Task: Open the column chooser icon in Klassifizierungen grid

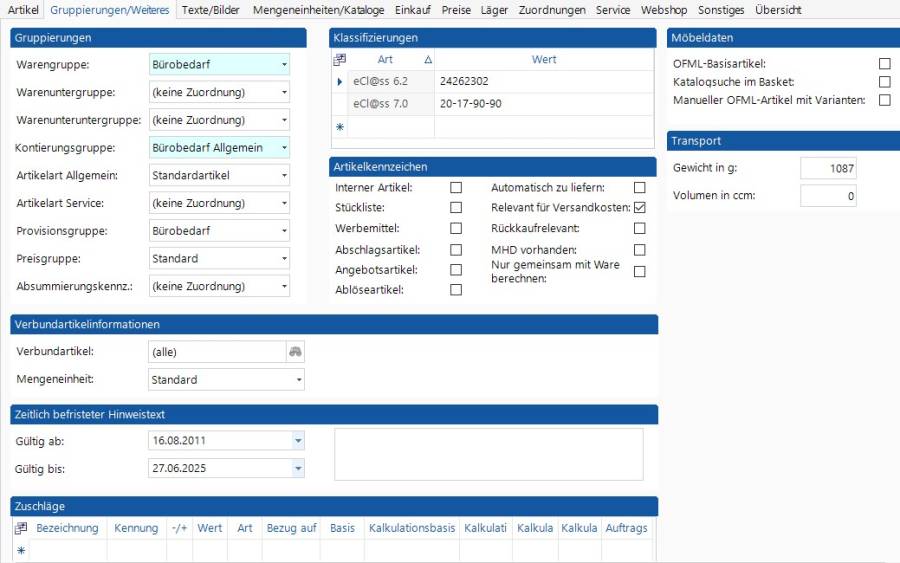Action: [339, 60]
